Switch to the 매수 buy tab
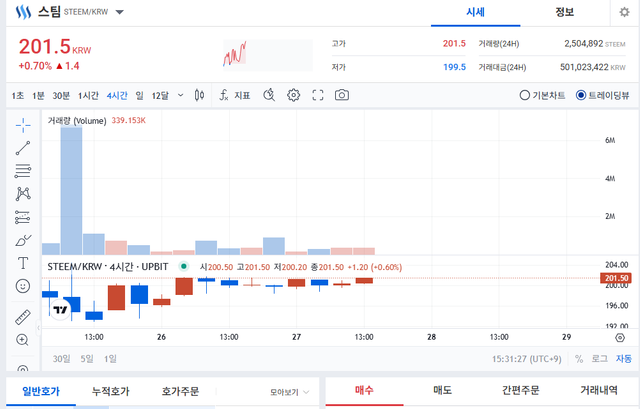Viewport: 640px width, 409px height. coord(364,391)
